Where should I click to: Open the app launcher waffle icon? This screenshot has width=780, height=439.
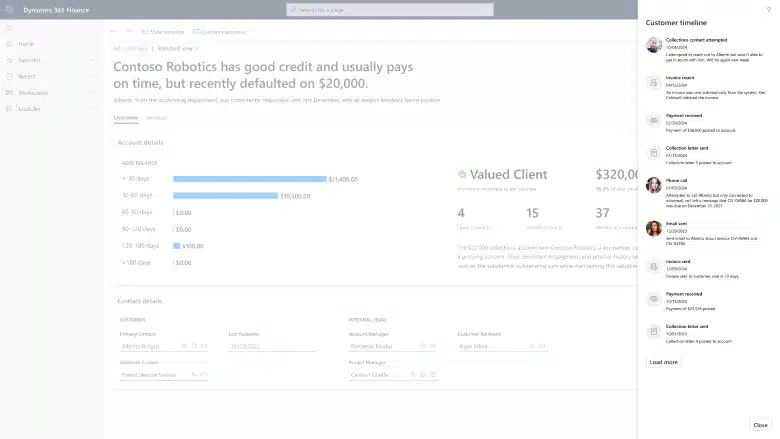coord(9,9)
